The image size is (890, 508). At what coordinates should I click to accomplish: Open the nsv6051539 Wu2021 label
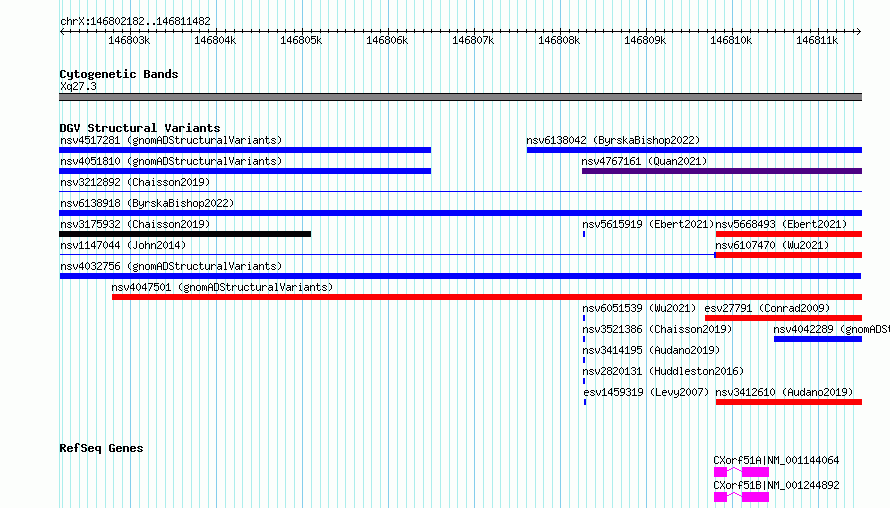tap(639, 308)
